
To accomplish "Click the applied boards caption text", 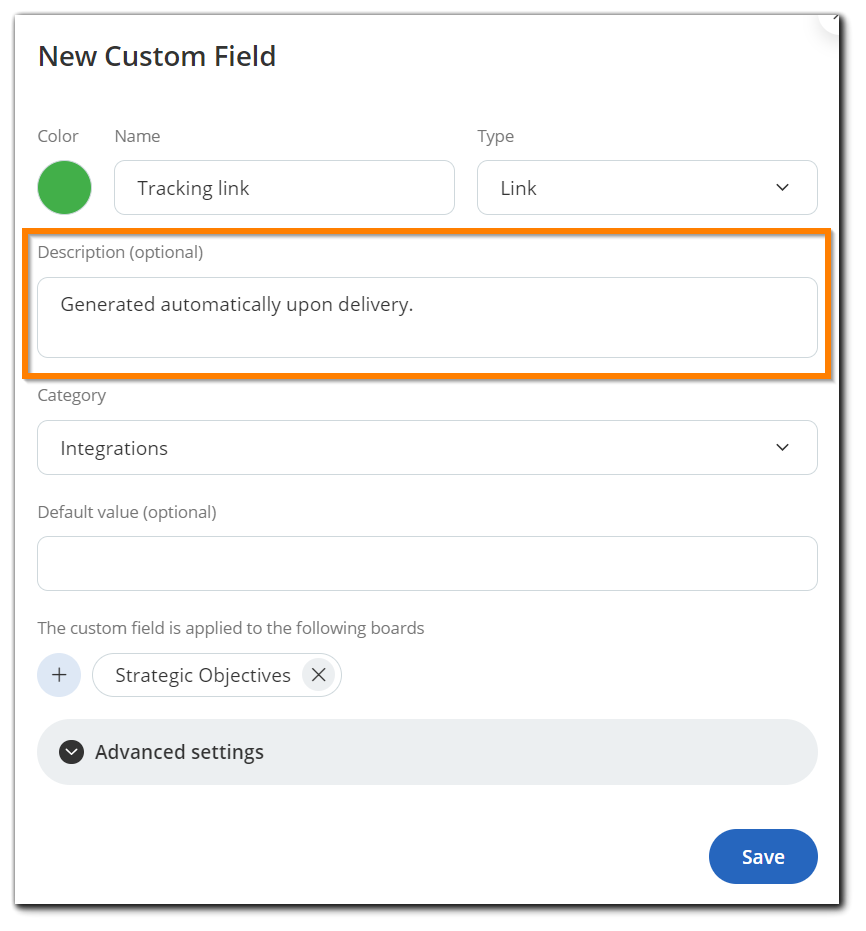I will click(231, 628).
